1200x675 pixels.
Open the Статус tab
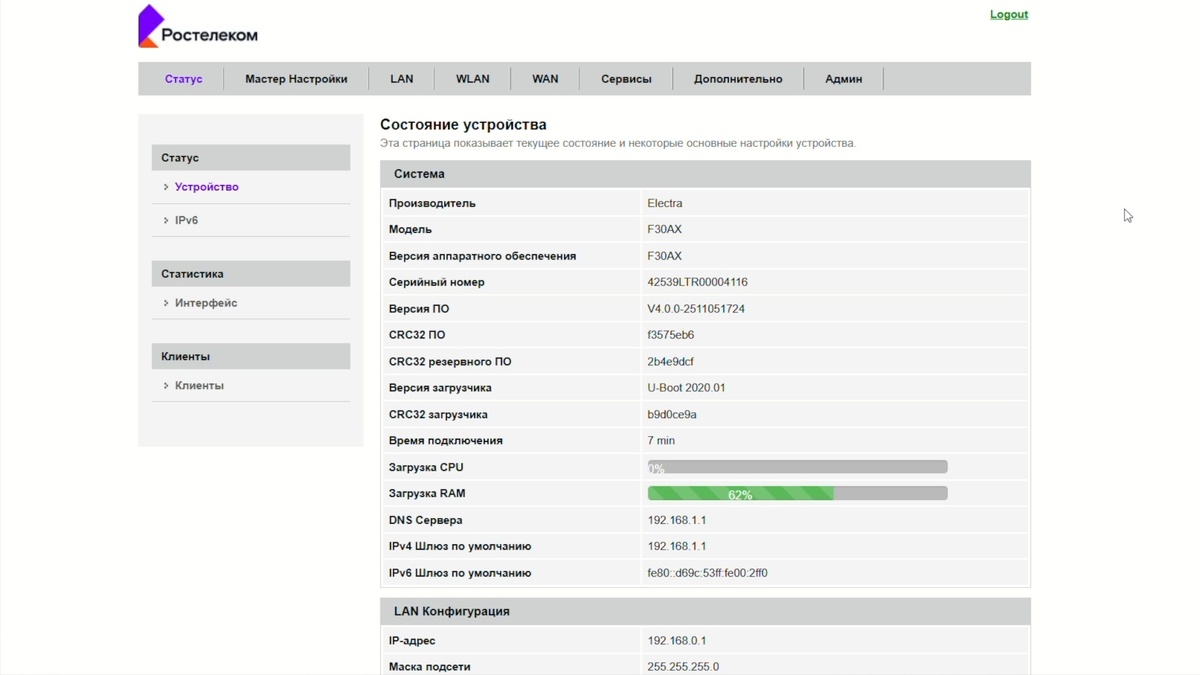tap(183, 79)
